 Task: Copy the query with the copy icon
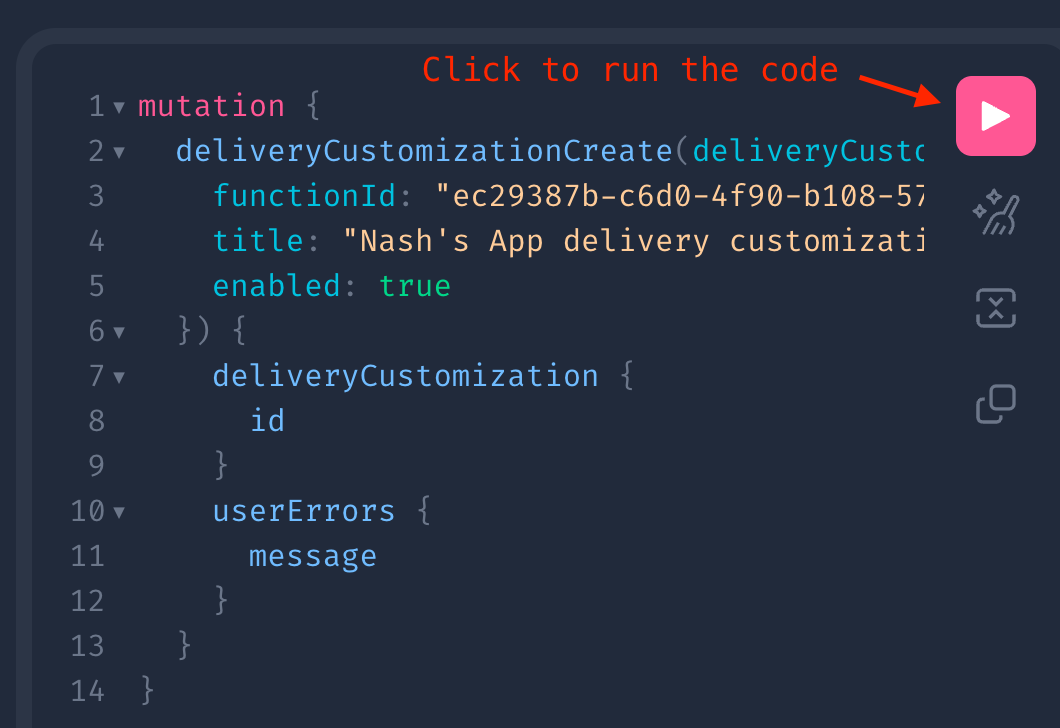pos(996,404)
